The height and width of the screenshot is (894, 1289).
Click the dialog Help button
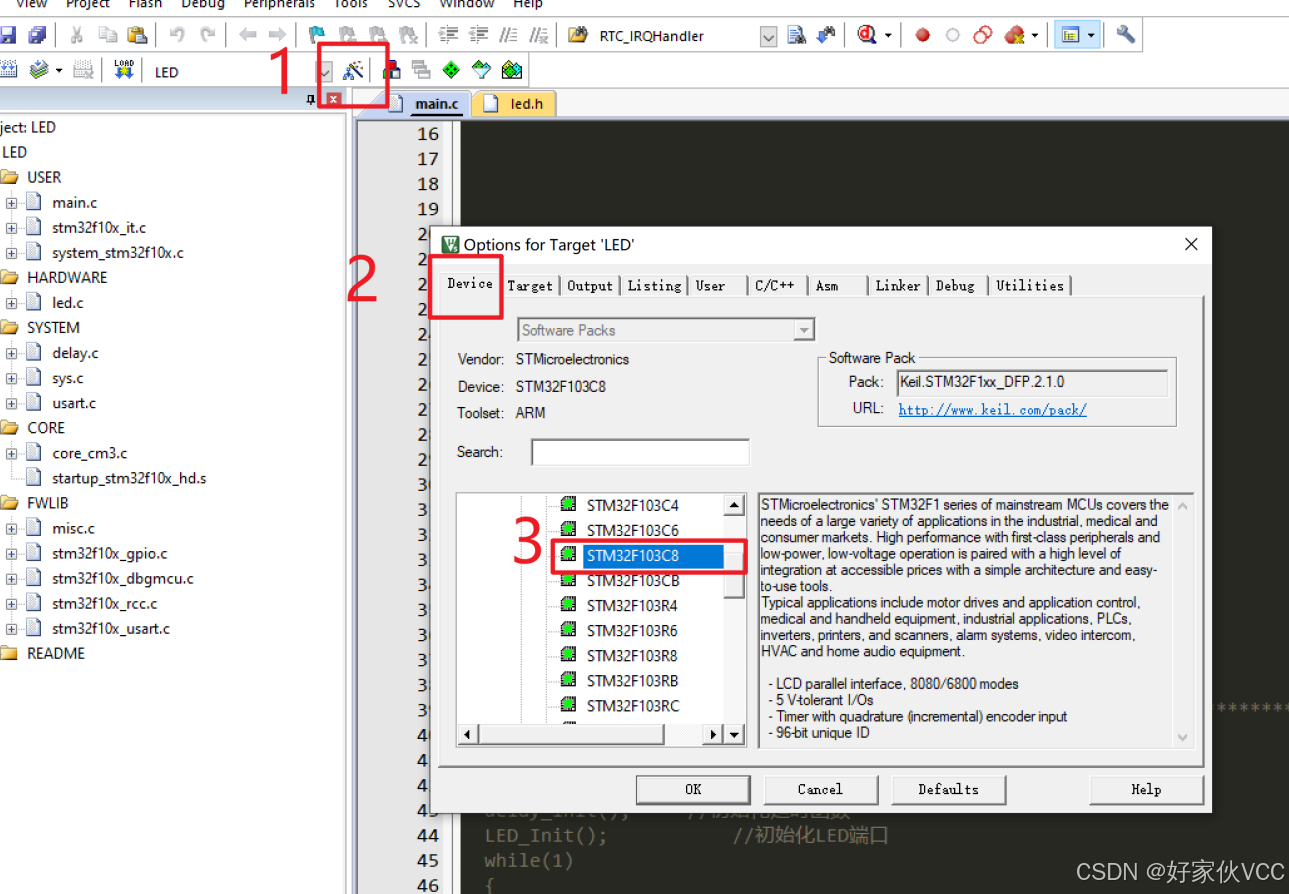tap(1146, 789)
